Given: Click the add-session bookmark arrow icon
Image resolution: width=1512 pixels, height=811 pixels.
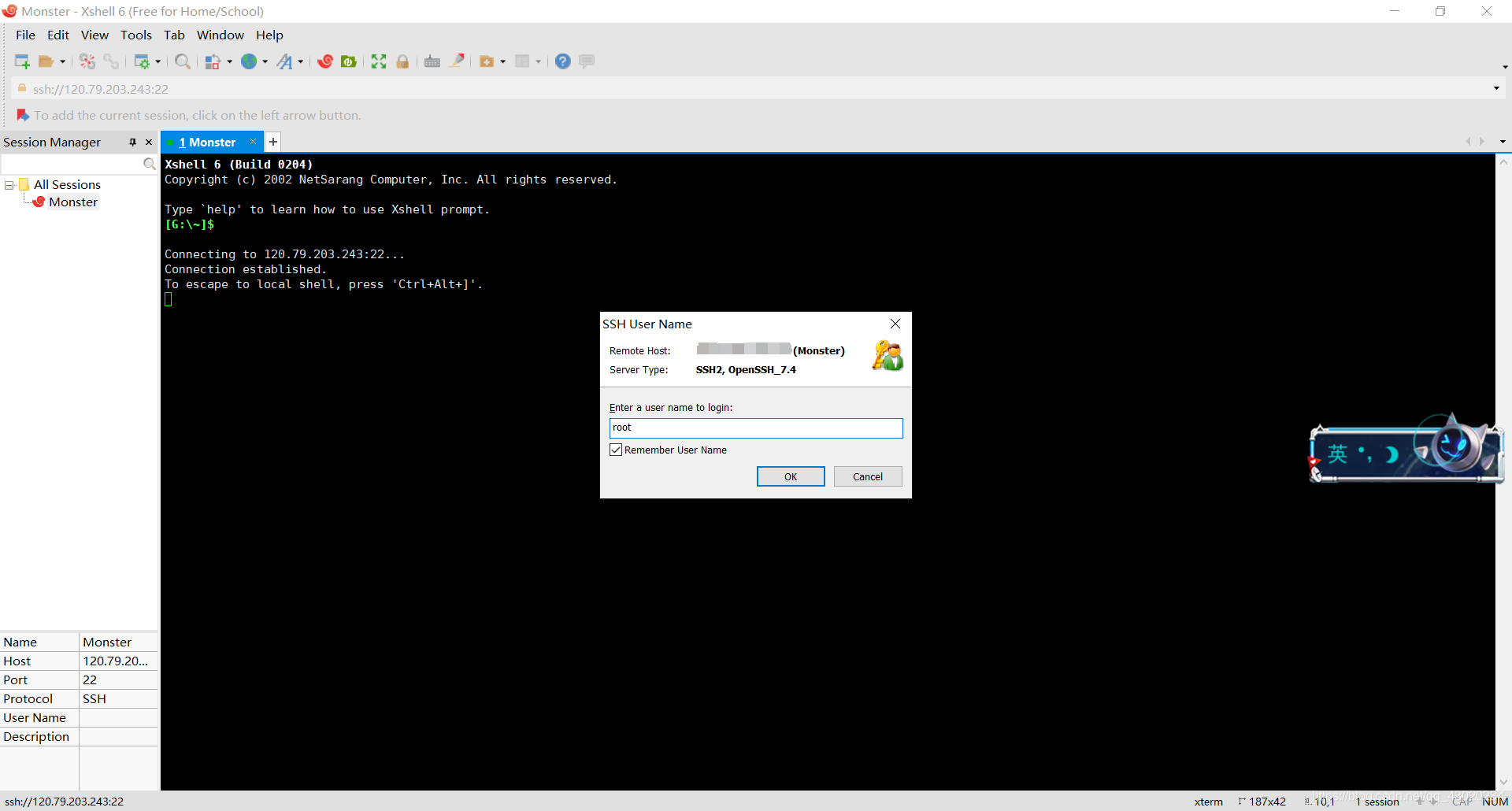Looking at the screenshot, I should pos(23,115).
